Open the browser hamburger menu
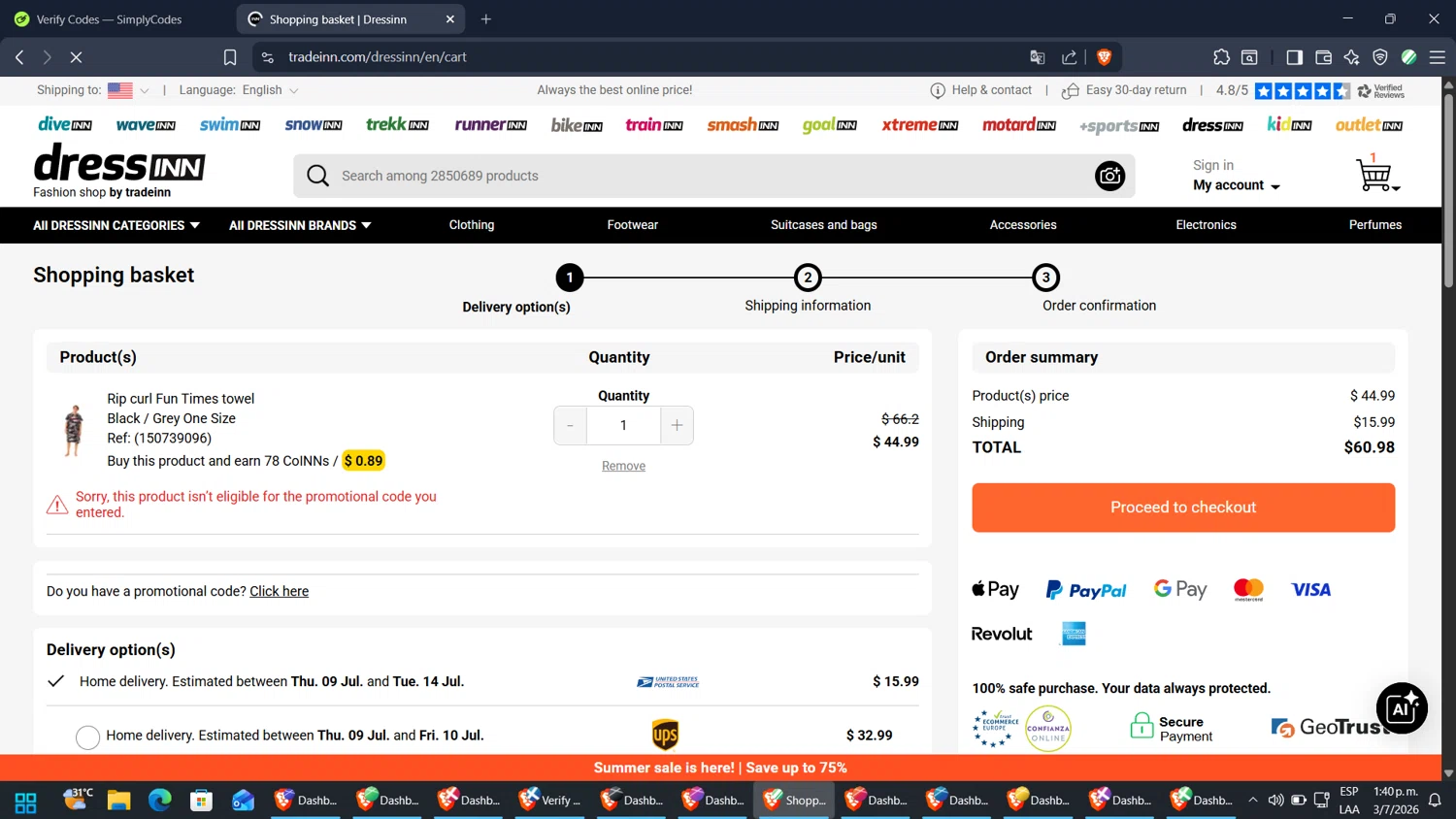 point(1438,57)
